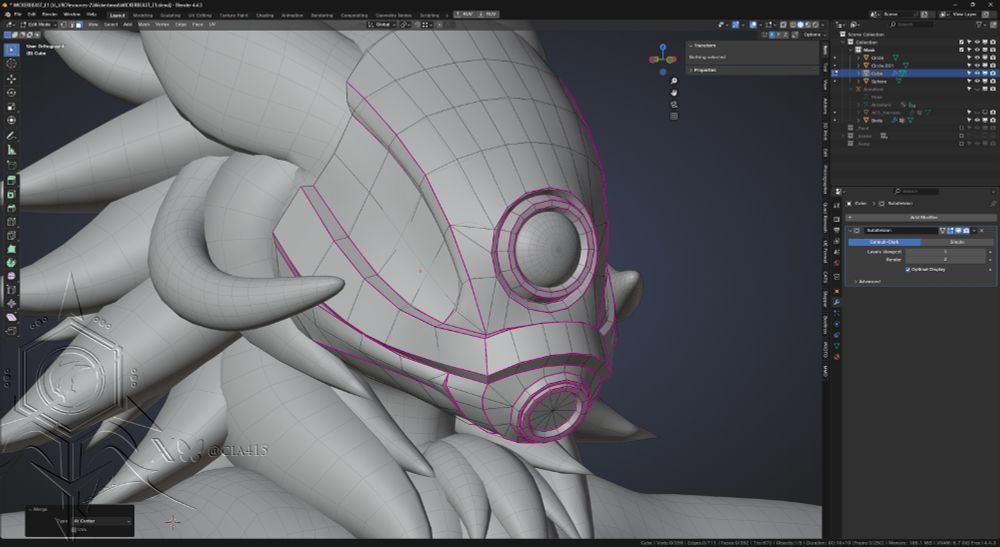Image resolution: width=1000 pixels, height=547 pixels.
Task: Open the Merge type At Center dropdown
Action: click(x=101, y=521)
